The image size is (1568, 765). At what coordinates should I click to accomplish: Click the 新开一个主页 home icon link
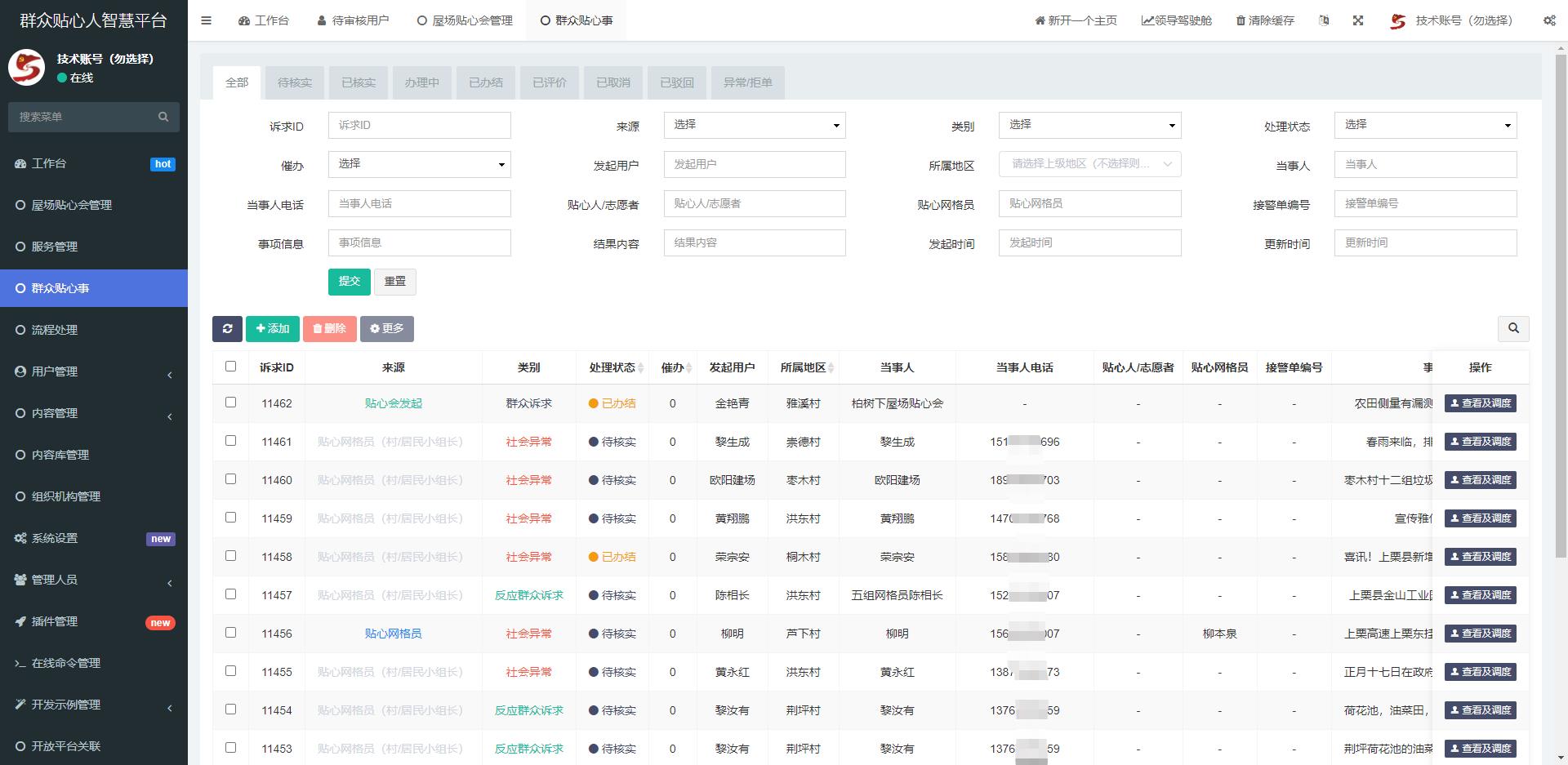click(1076, 20)
